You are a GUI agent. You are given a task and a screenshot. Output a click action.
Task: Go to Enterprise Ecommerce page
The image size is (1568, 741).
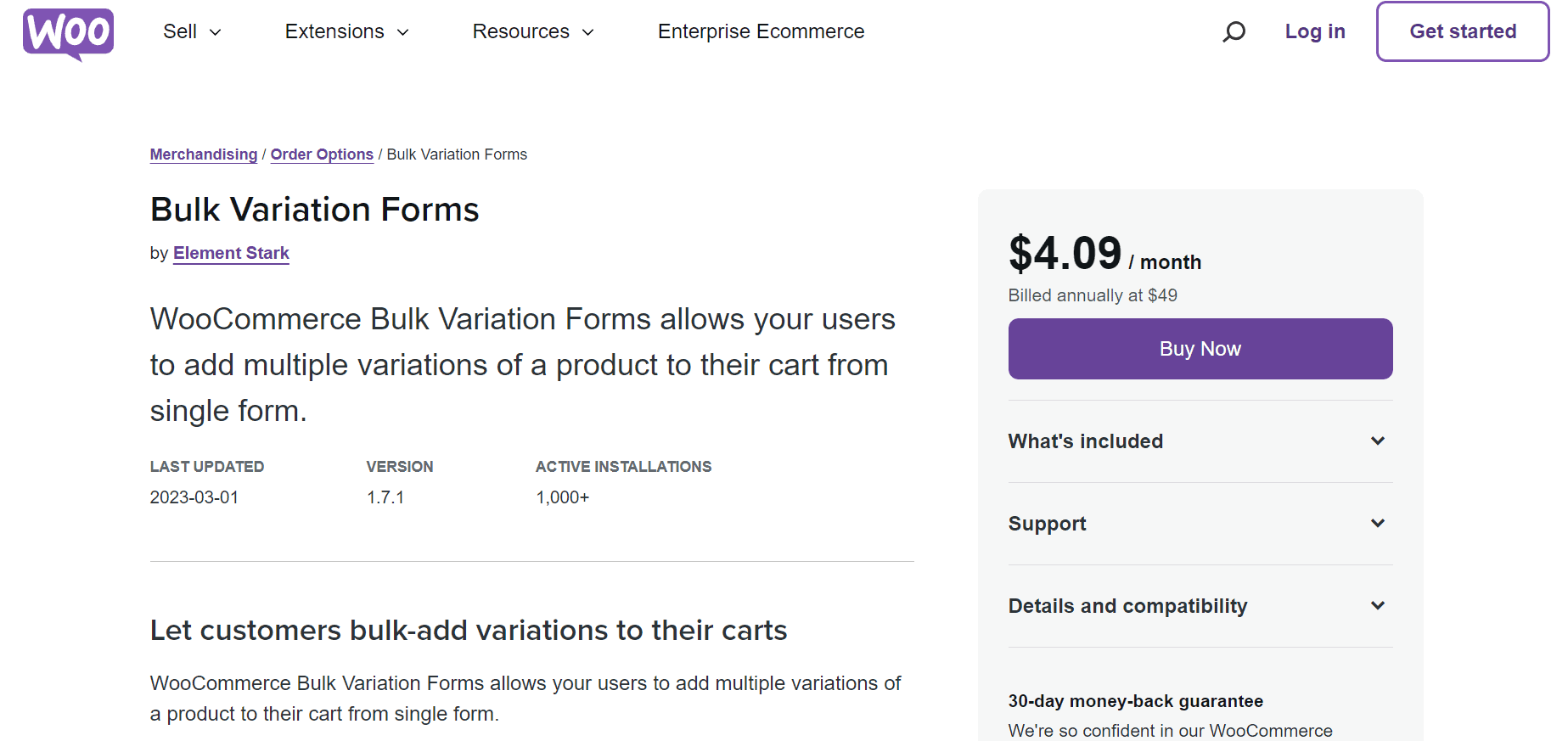coord(761,31)
